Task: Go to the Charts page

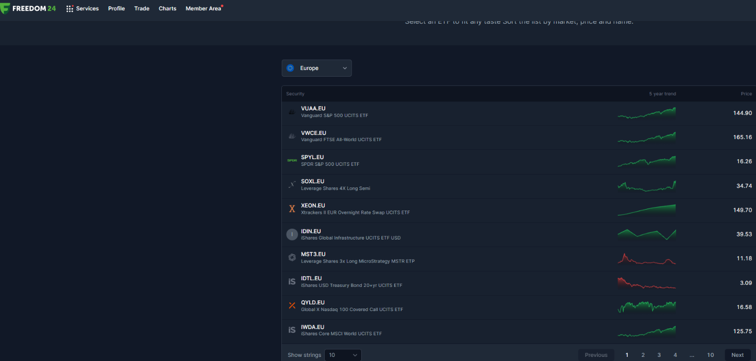Action: [167, 9]
